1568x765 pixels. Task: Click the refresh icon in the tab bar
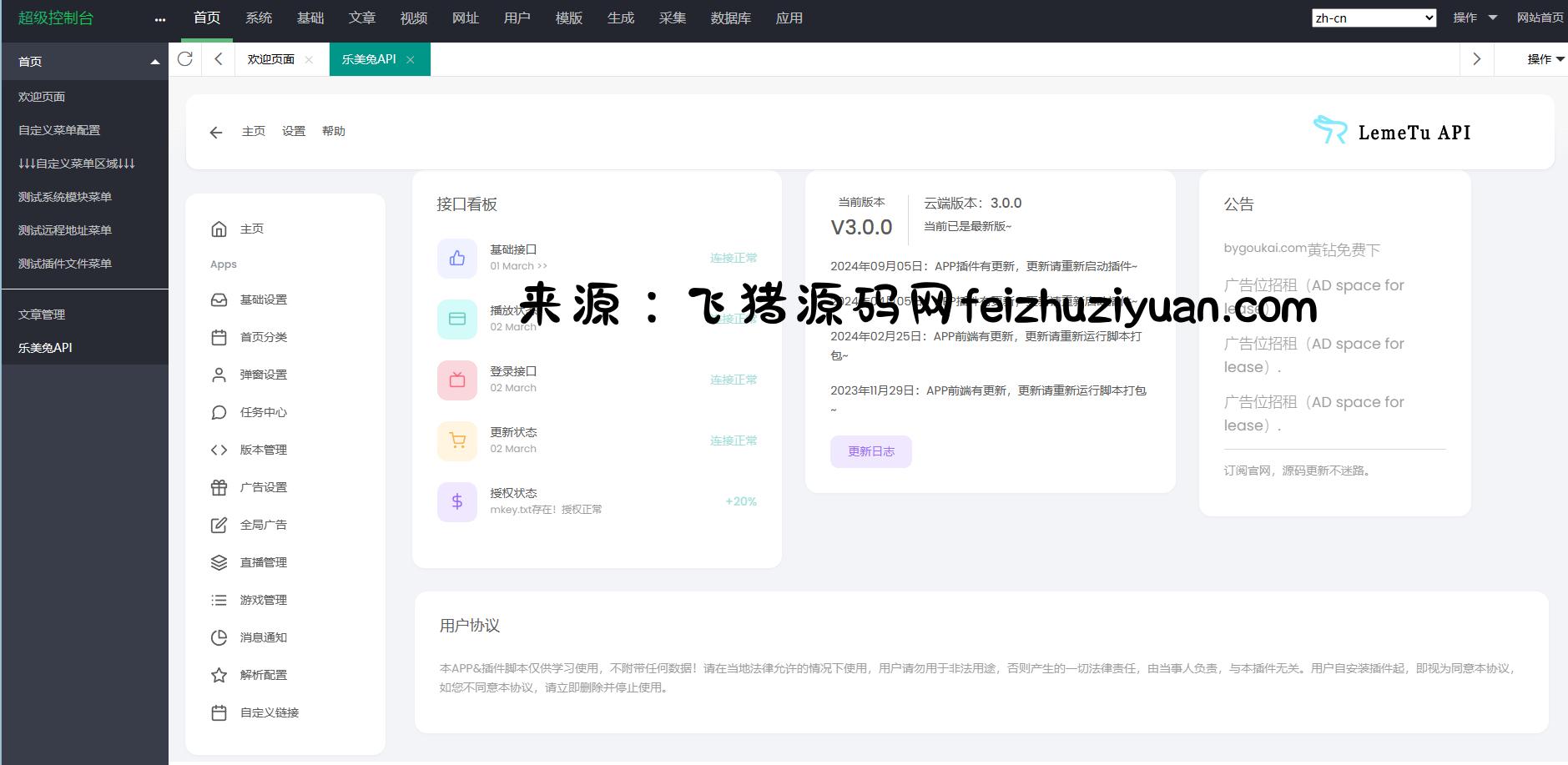click(185, 58)
